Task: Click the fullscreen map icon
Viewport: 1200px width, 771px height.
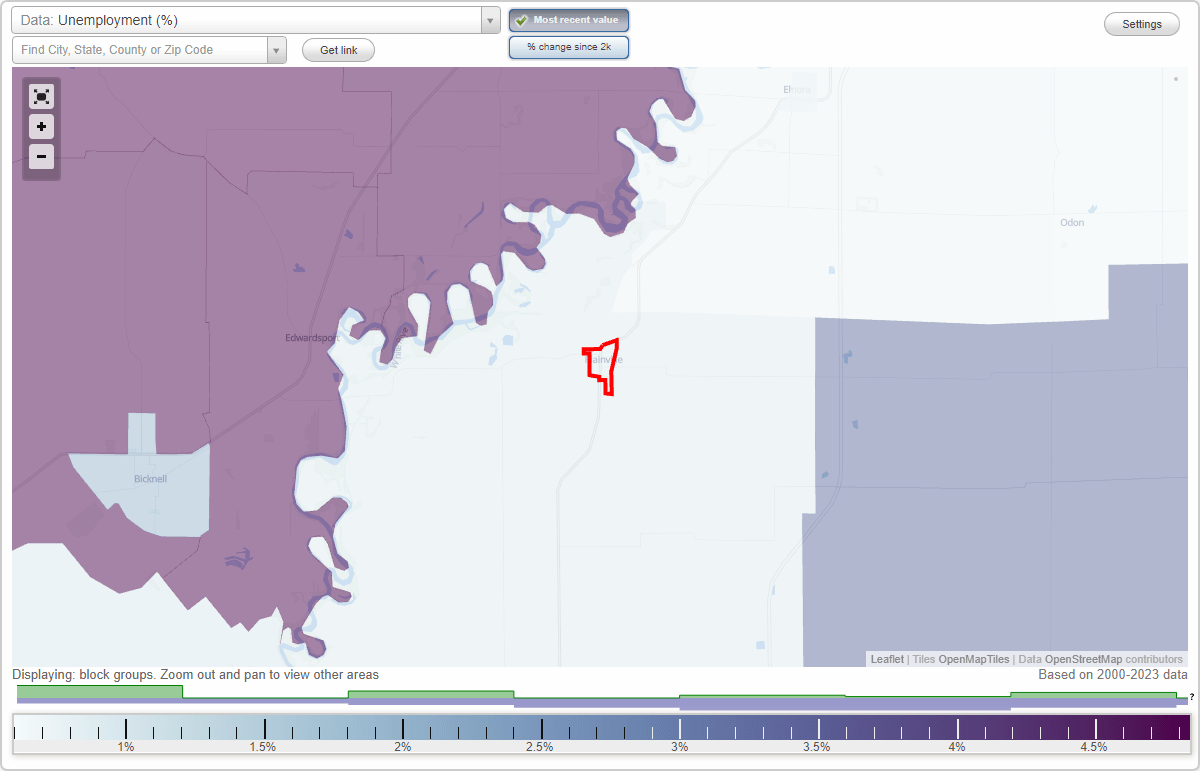Action: coord(41,97)
